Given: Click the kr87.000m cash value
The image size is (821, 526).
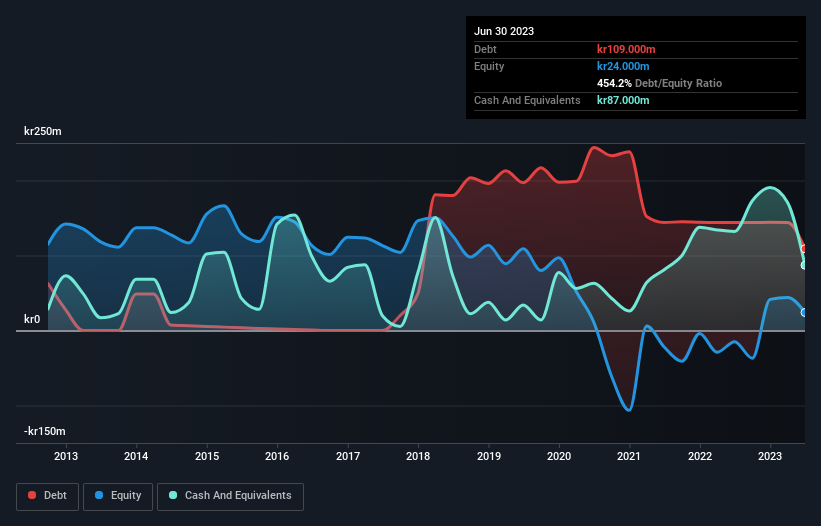Looking at the screenshot, I should (x=623, y=100).
